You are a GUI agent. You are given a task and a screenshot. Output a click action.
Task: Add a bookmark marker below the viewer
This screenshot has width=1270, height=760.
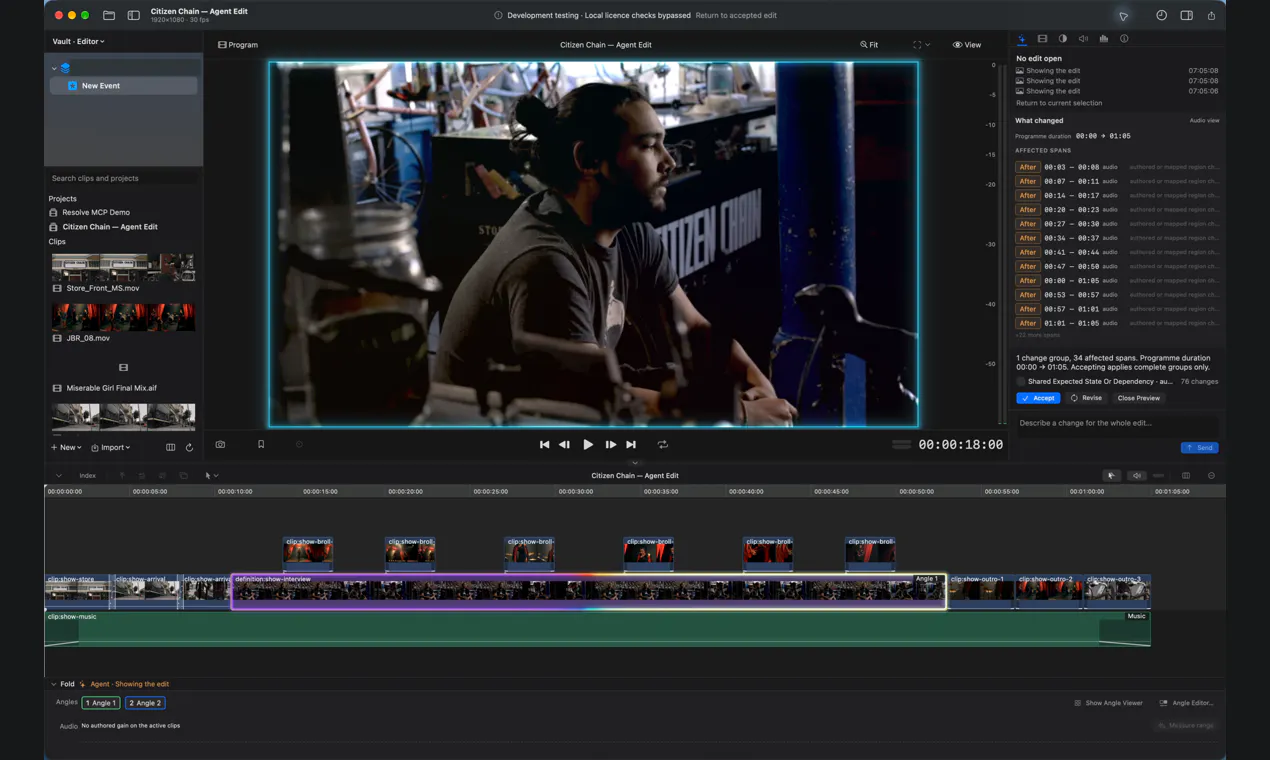pyautogui.click(x=261, y=445)
